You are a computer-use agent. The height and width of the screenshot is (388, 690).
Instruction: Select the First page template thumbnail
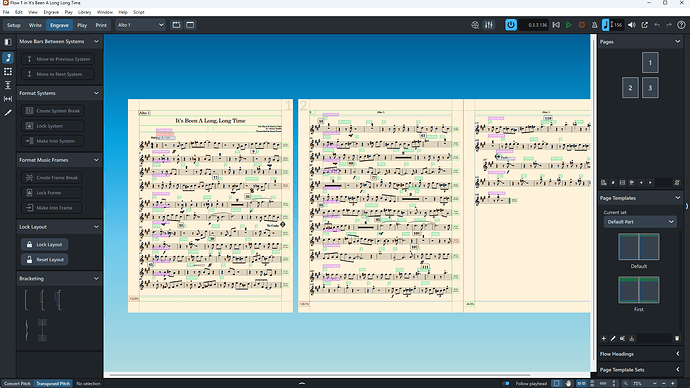(639, 290)
